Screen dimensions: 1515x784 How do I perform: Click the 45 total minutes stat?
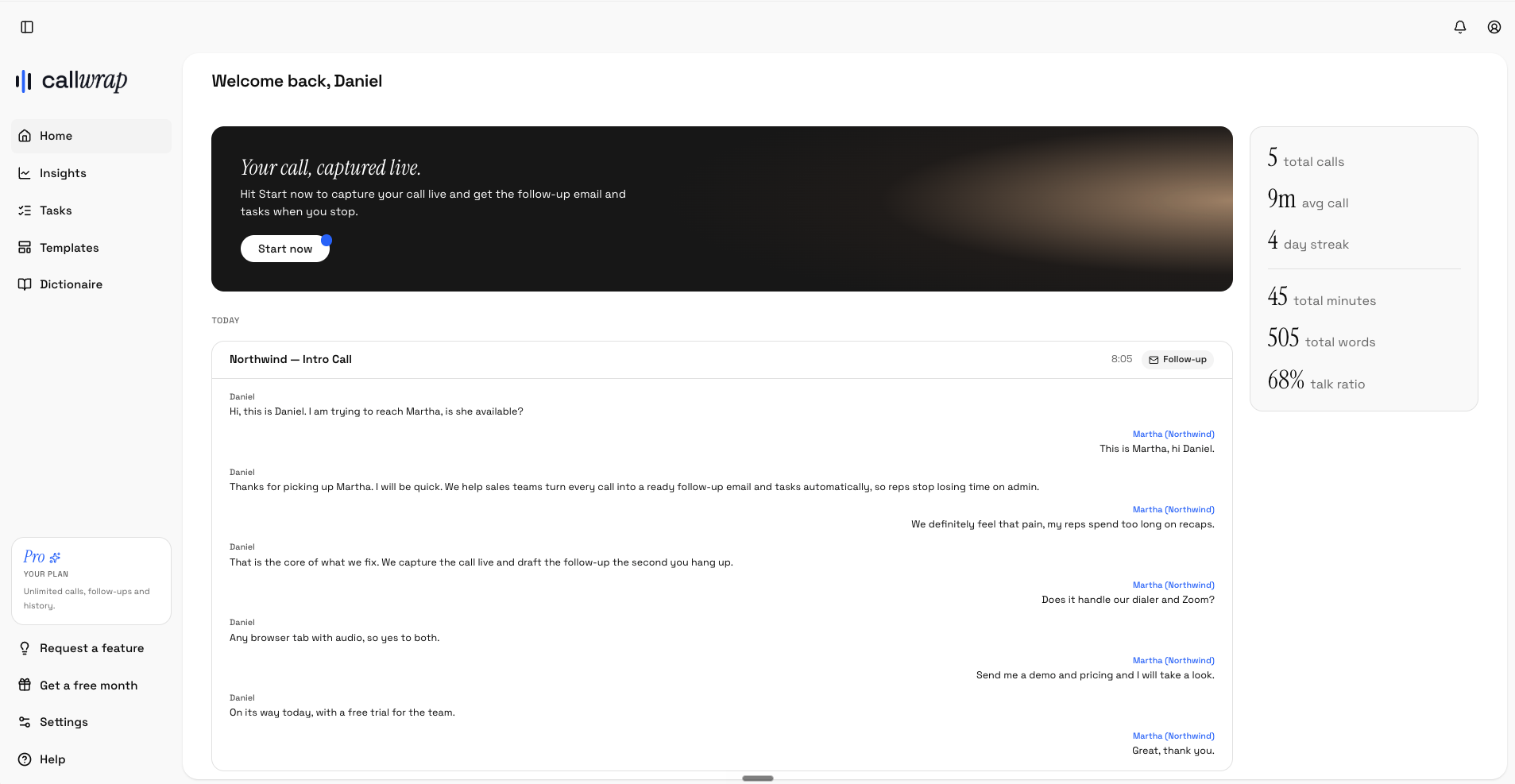point(1322,297)
